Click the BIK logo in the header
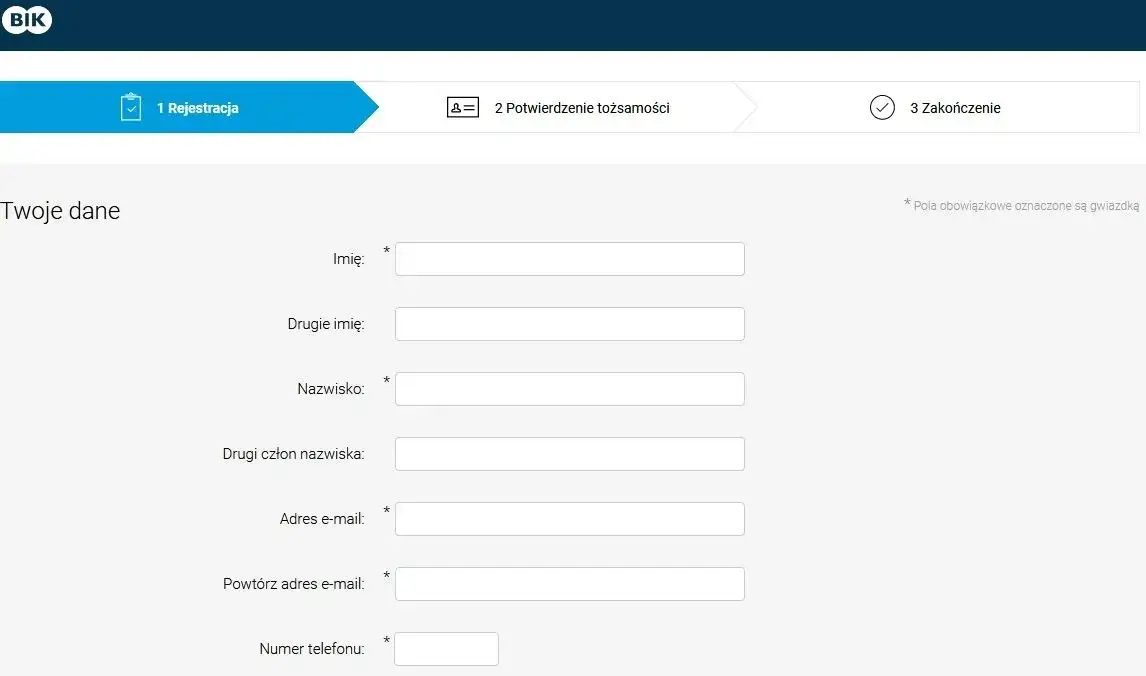The image size is (1146, 676). pos(27,19)
